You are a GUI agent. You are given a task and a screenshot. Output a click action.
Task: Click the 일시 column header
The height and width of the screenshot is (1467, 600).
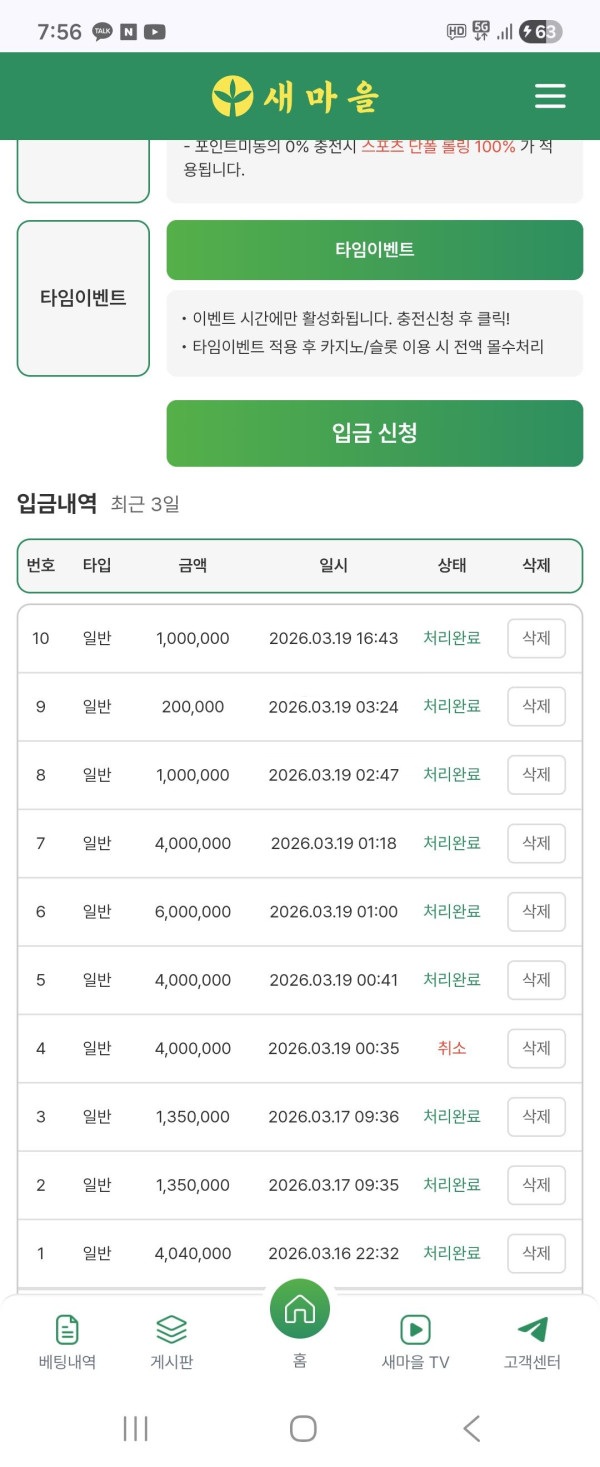(x=333, y=565)
